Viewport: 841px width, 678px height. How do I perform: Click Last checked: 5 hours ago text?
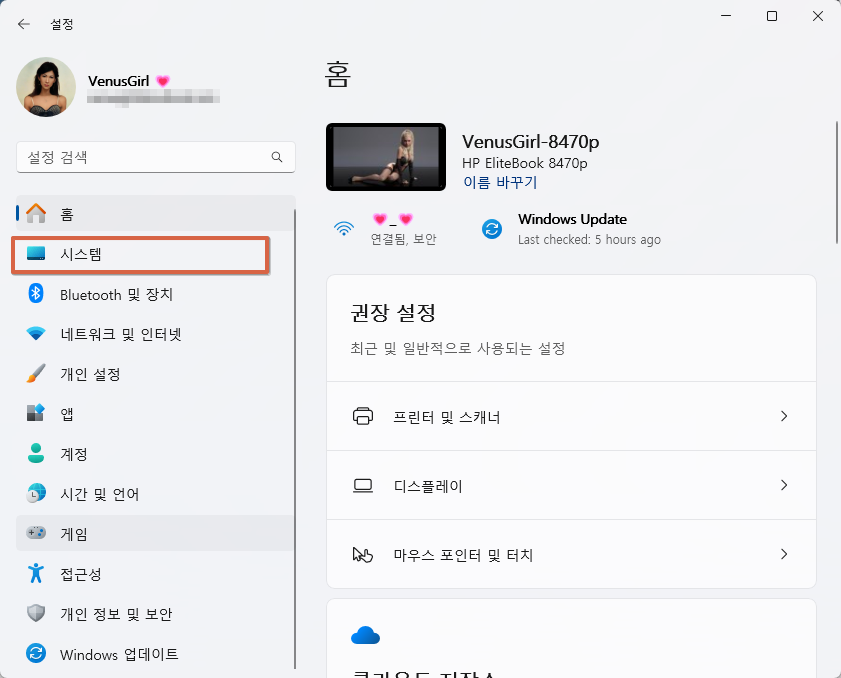click(589, 239)
